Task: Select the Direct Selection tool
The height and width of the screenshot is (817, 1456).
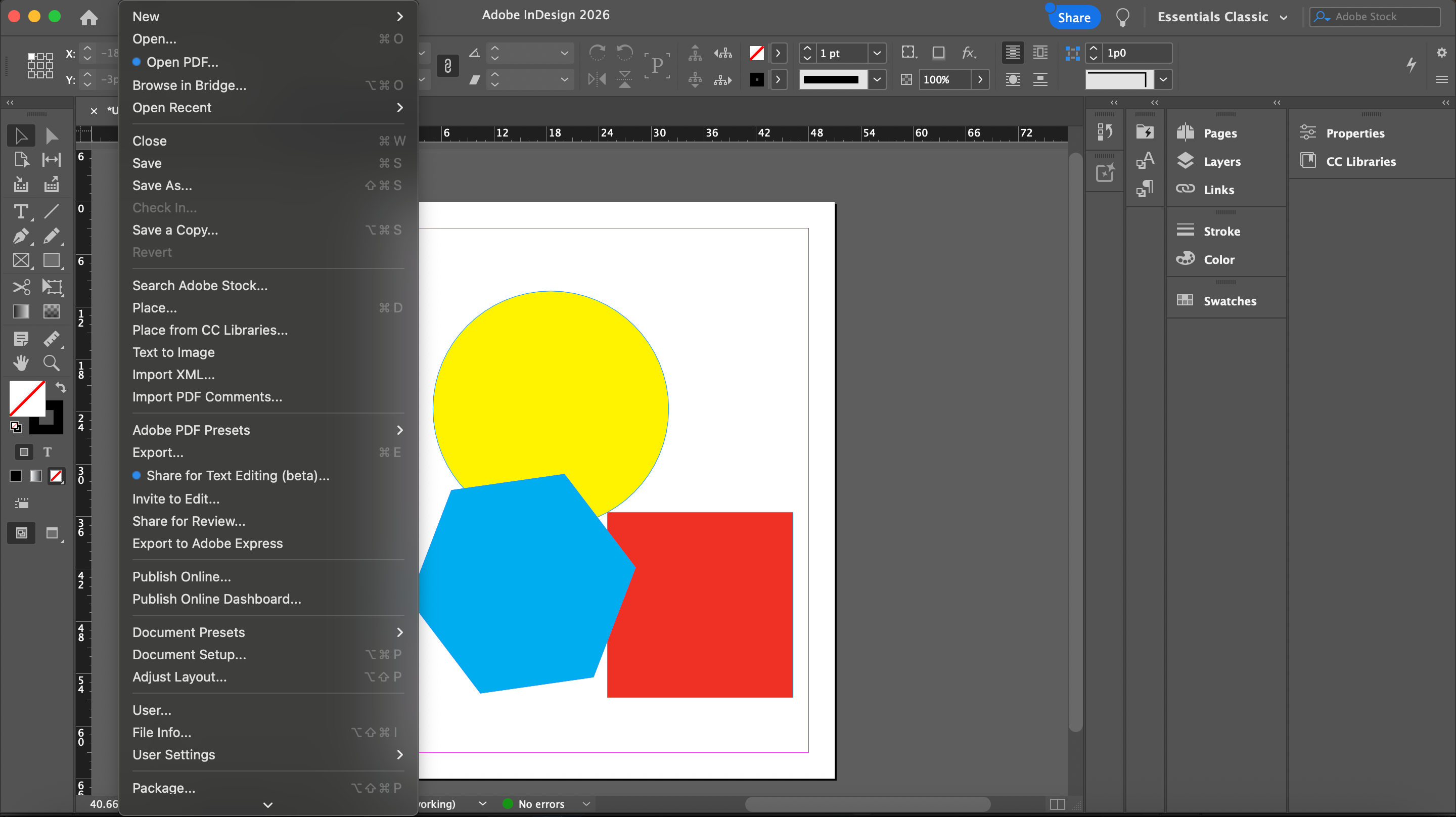Action: pos(52,135)
